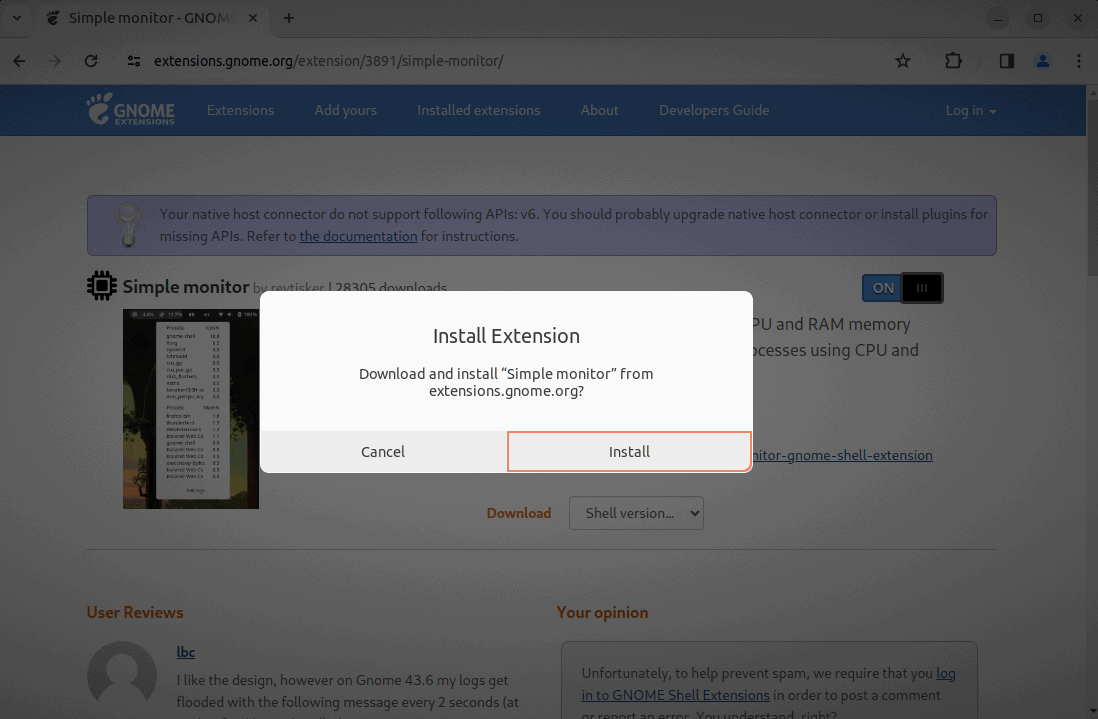This screenshot has width=1098, height=719.
Task: Open Installed extensions nav item
Action: click(478, 110)
